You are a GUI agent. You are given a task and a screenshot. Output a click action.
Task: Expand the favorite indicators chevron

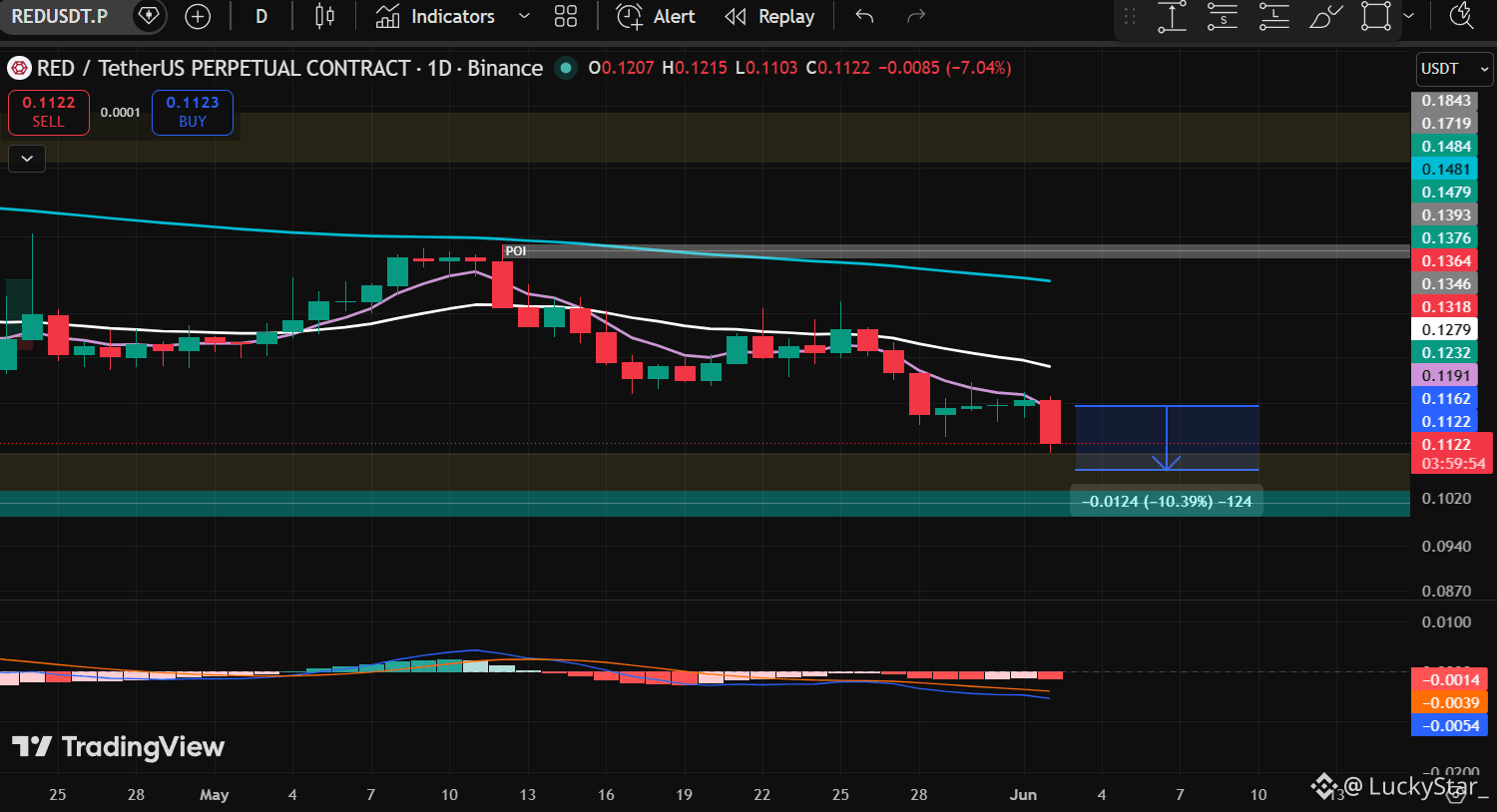(524, 16)
